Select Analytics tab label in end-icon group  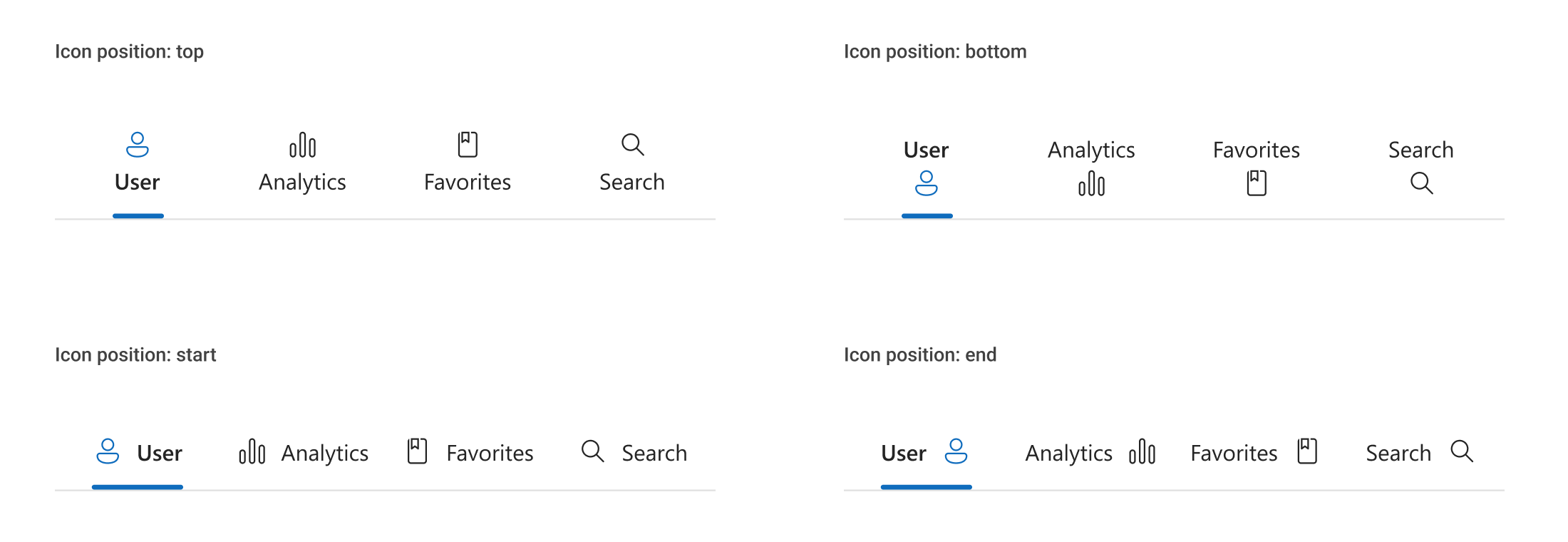tap(1068, 454)
